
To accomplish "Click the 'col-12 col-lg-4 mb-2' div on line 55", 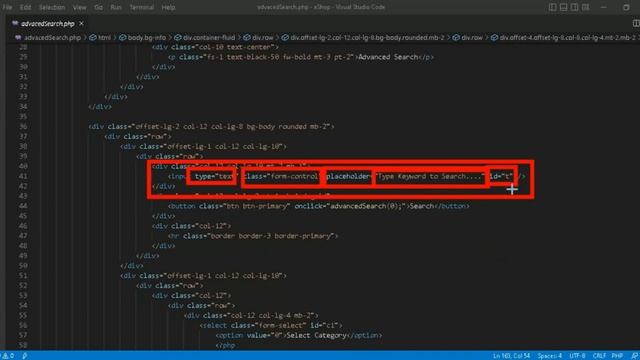I will coord(251,316).
